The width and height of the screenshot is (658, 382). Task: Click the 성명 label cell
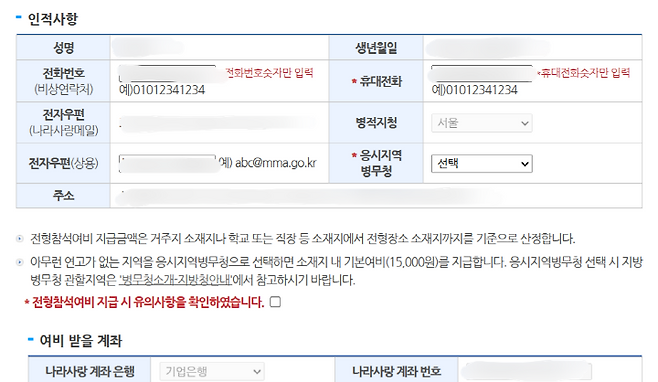(63, 47)
